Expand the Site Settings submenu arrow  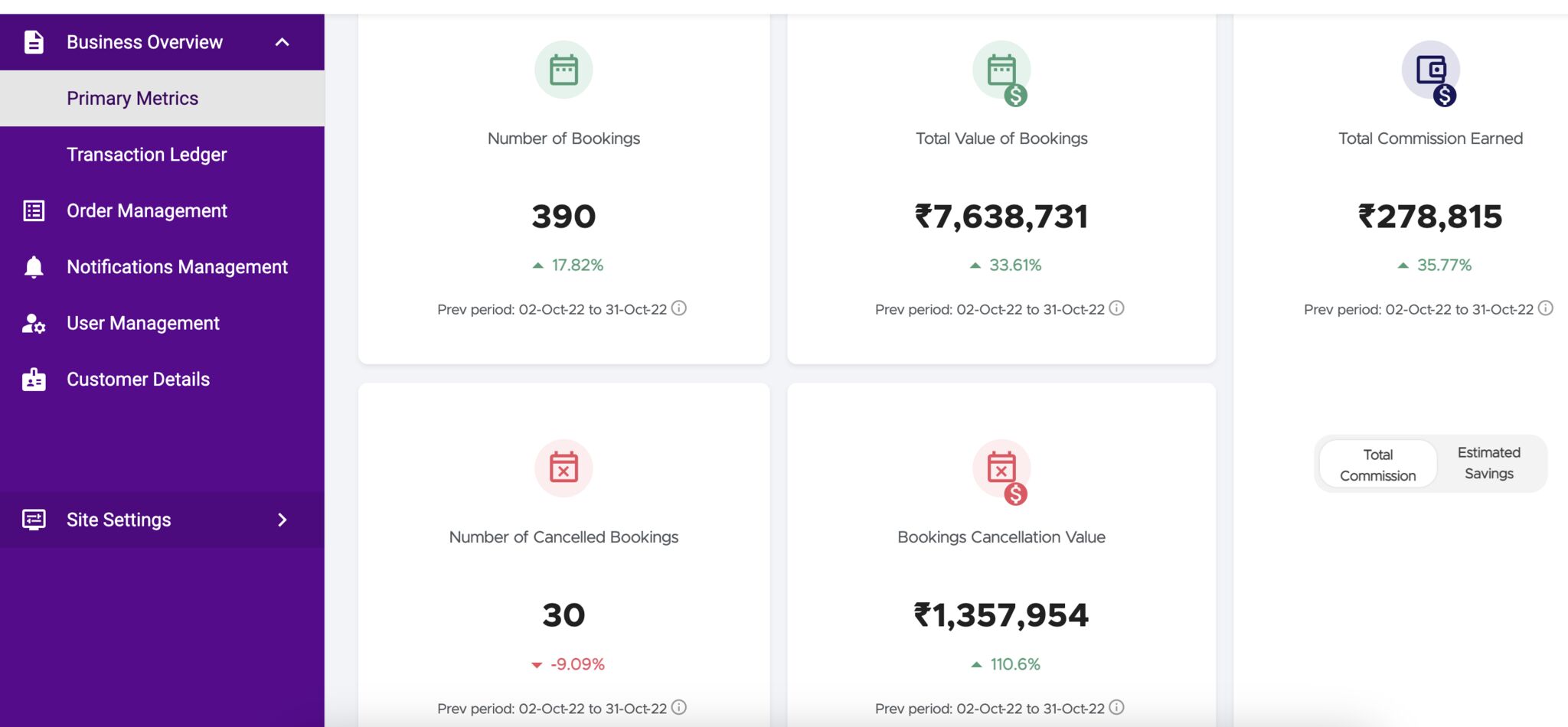click(282, 520)
